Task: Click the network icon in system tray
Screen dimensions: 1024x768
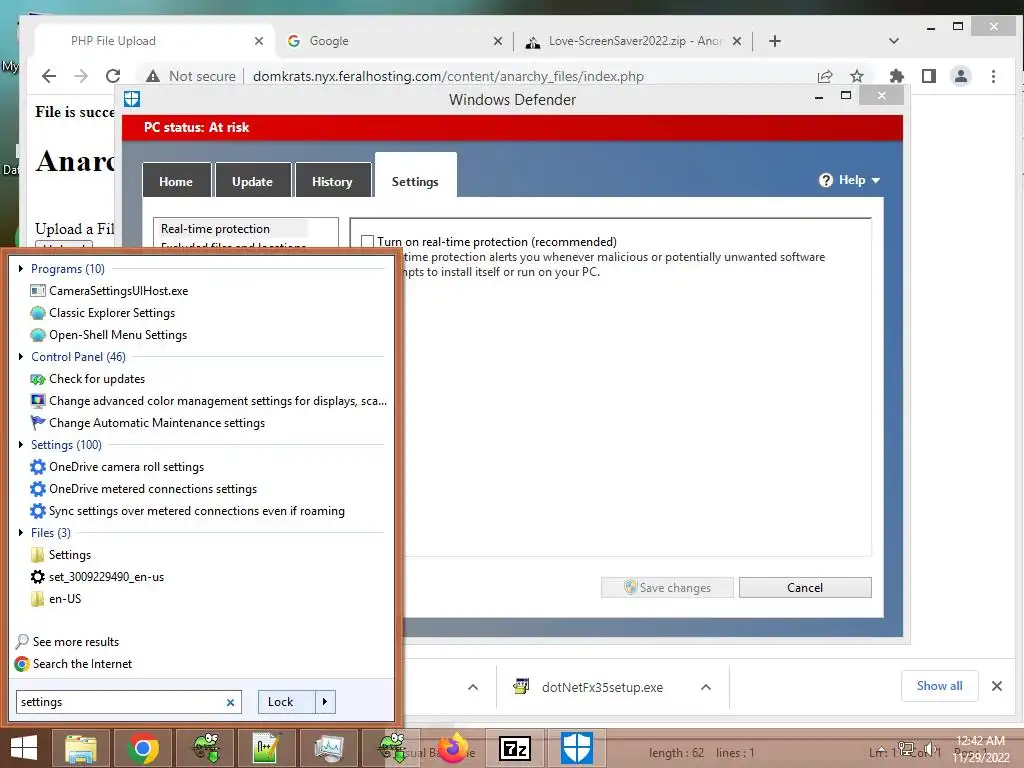Action: point(906,750)
